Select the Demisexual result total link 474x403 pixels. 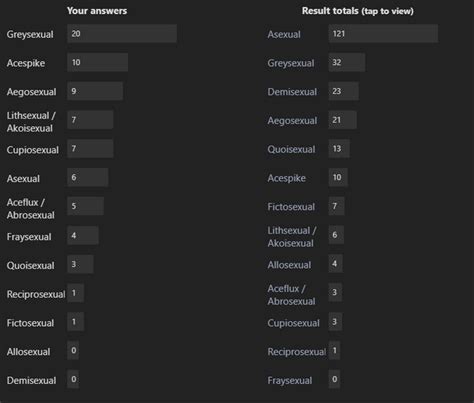pyautogui.click(x=292, y=92)
